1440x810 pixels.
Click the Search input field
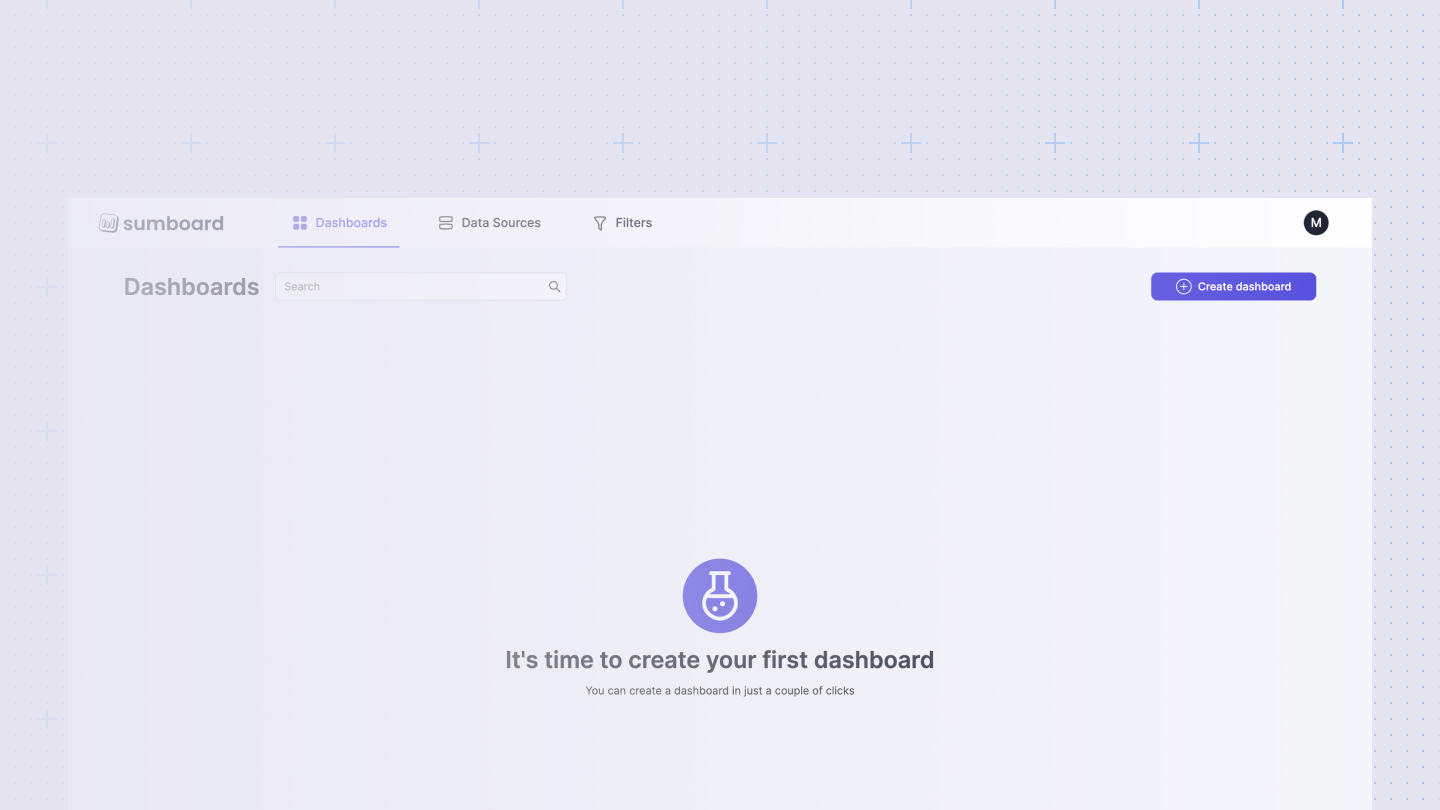[x=410, y=286]
